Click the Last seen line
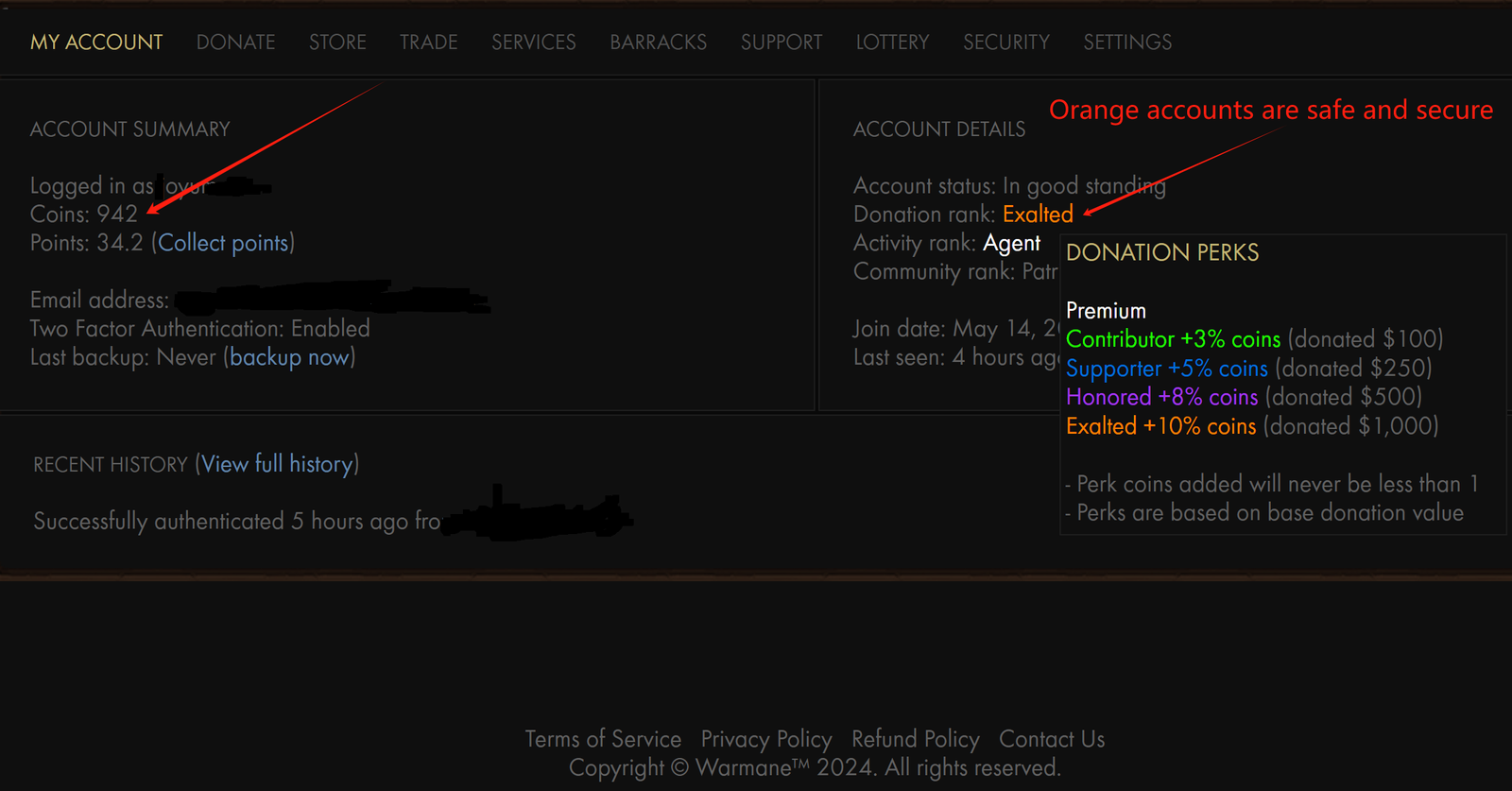Viewport: 1512px width, 791px height. pos(955,357)
